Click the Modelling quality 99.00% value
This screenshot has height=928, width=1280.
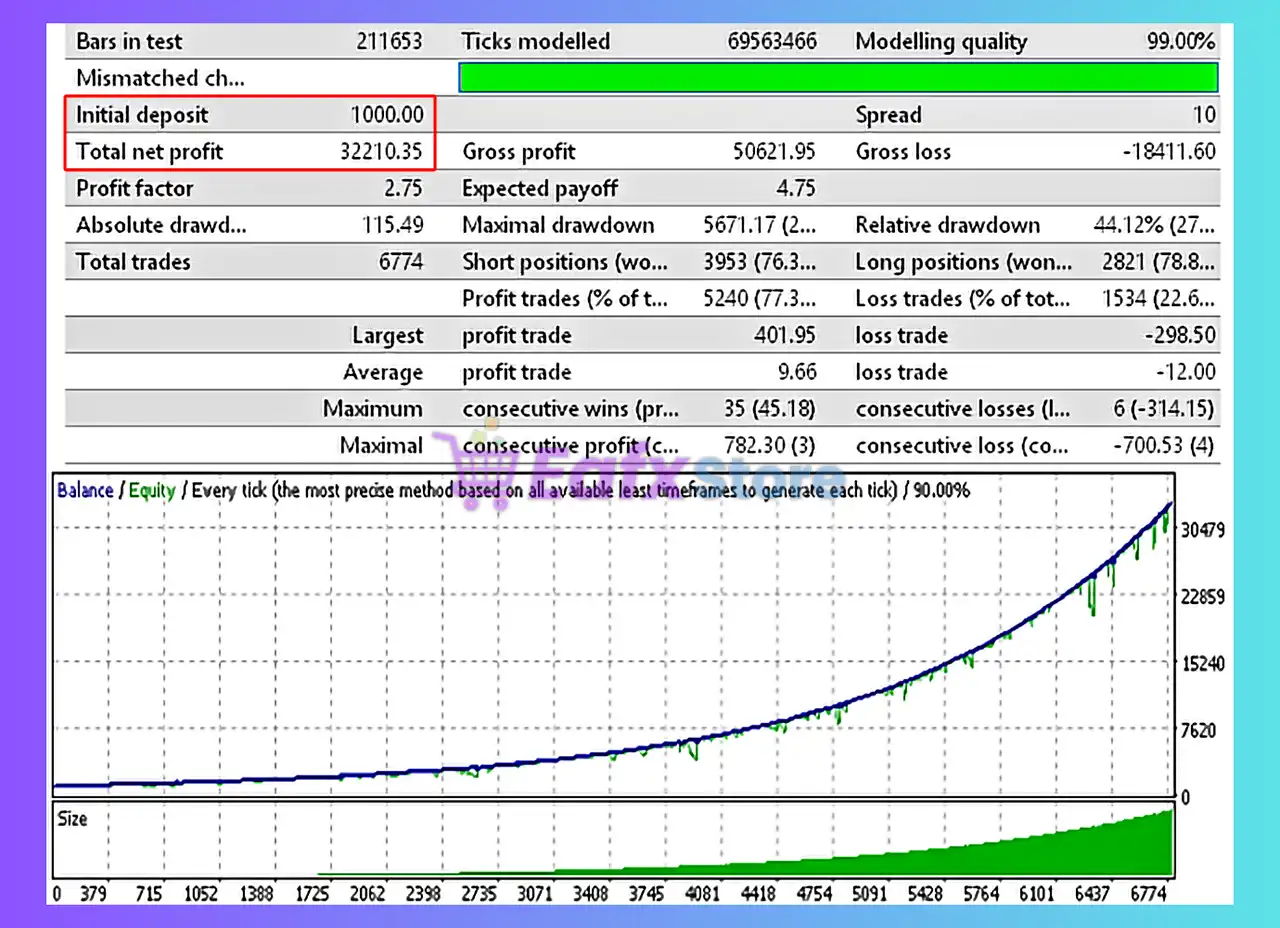click(x=1180, y=42)
